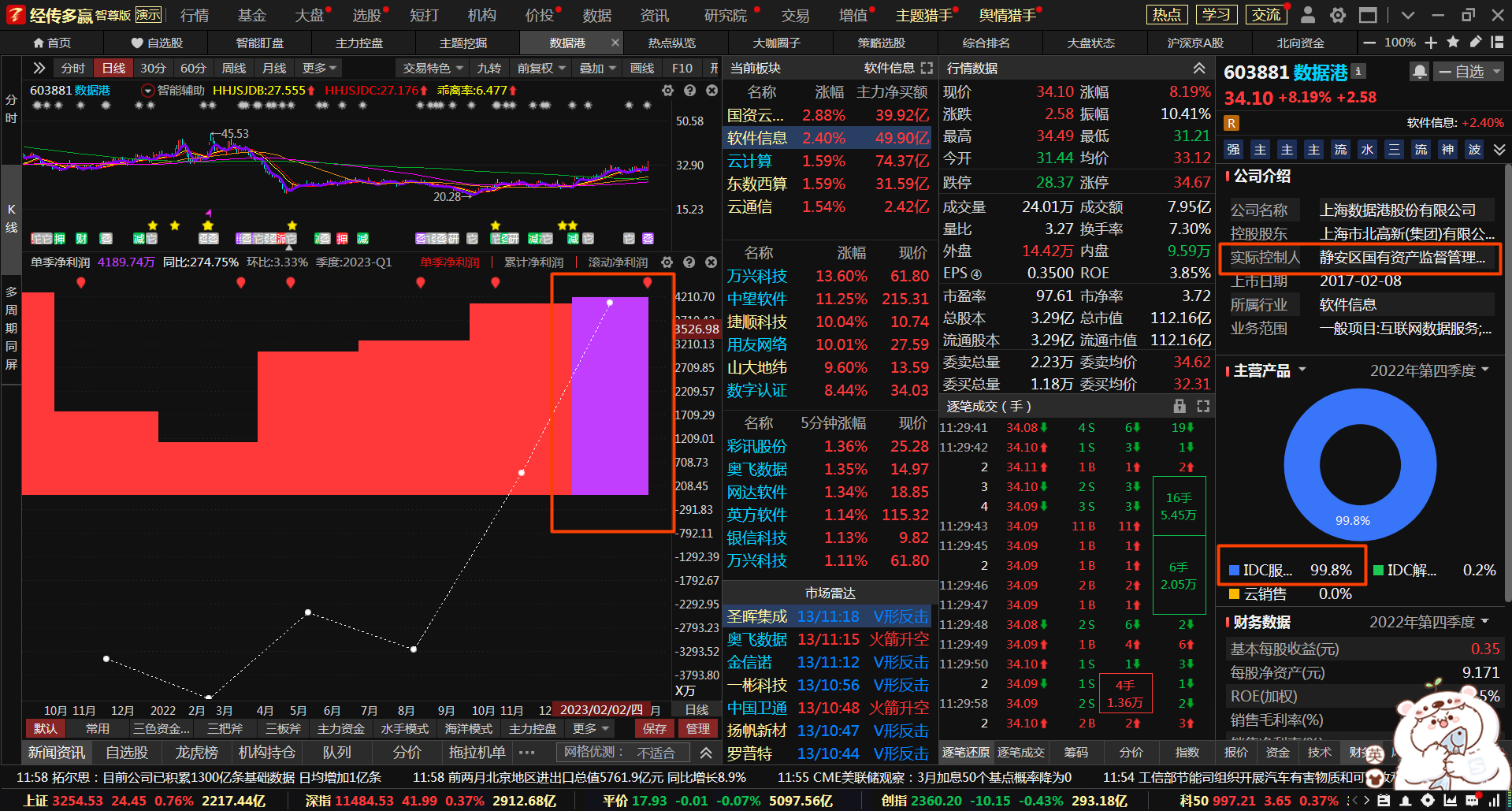Expand bottom panel double-chevron
This screenshot has width=1512, height=811.
(706, 753)
